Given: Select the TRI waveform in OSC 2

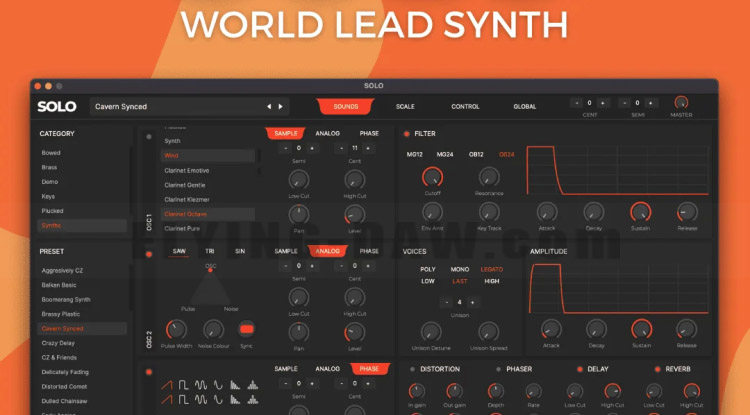Looking at the screenshot, I should click(210, 251).
